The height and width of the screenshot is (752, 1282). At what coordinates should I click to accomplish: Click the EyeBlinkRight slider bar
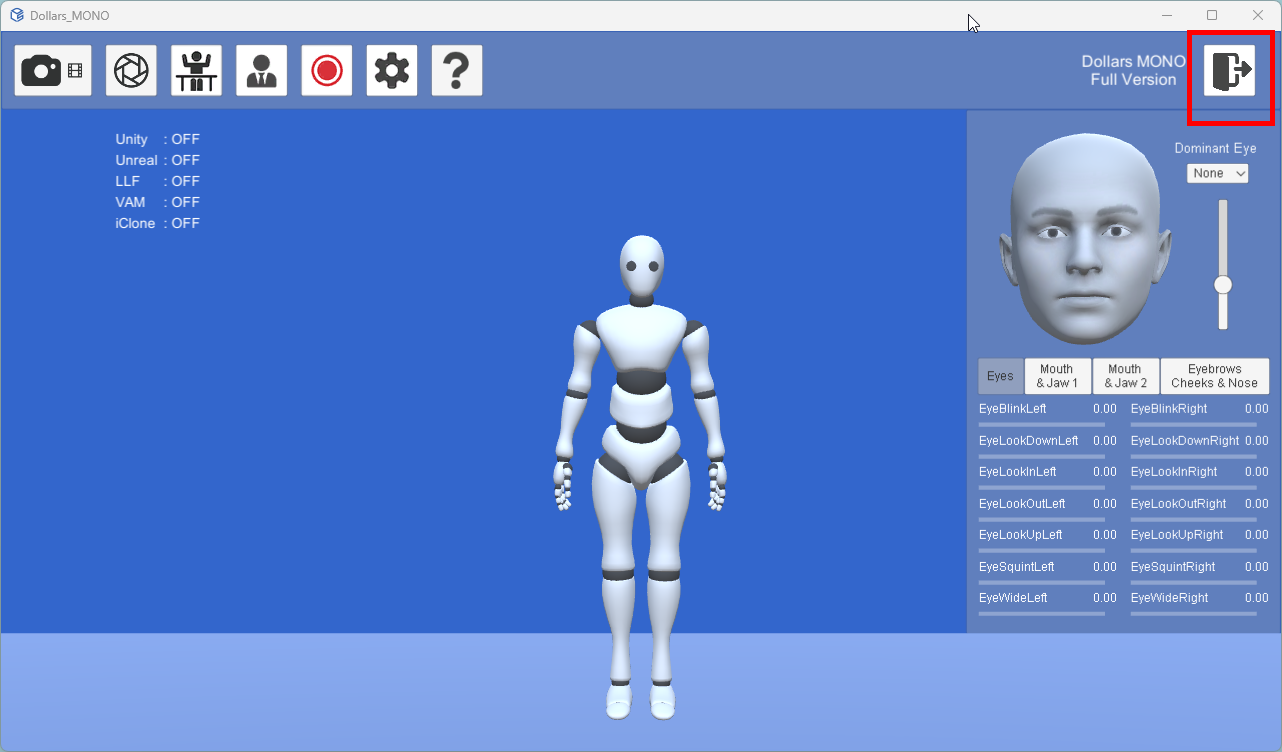pos(1193,425)
